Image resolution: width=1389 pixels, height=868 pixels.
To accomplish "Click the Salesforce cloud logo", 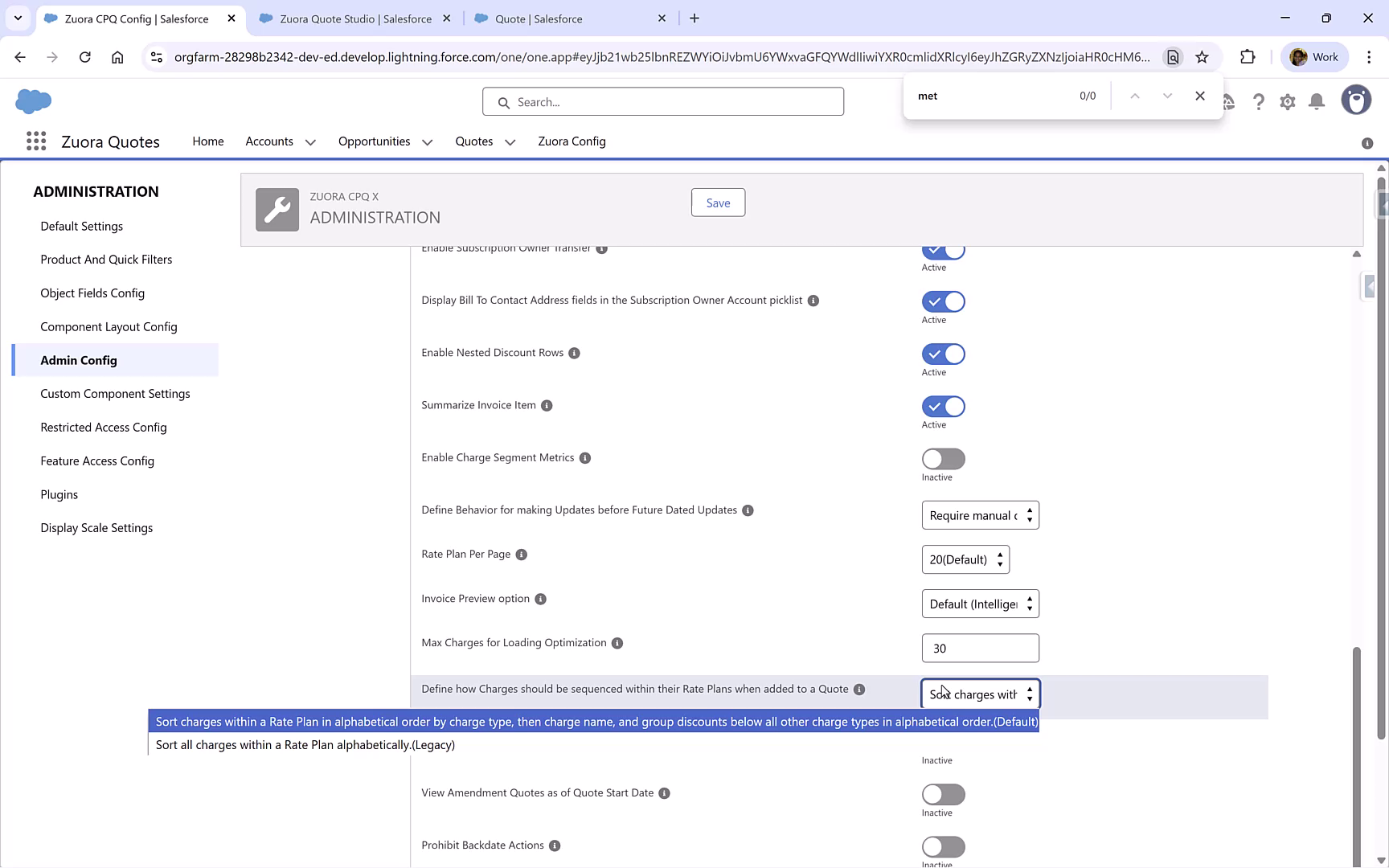I will (x=33, y=101).
